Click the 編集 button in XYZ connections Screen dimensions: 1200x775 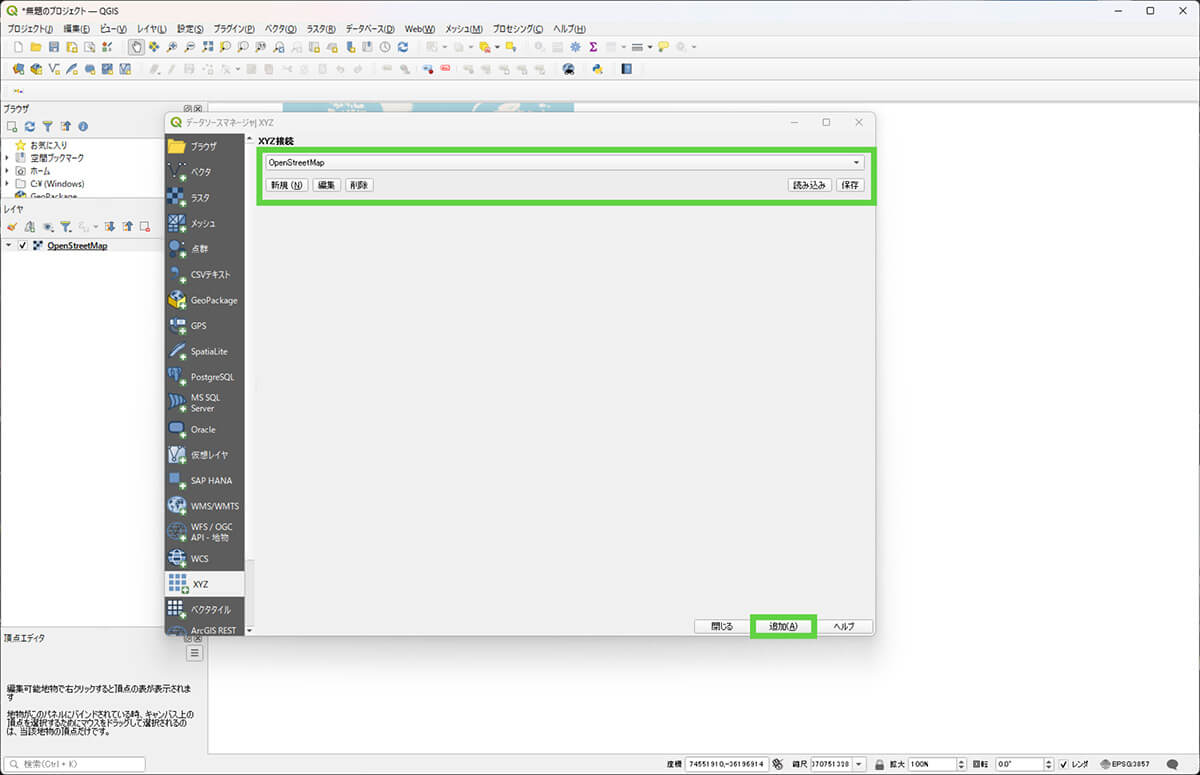pos(327,185)
